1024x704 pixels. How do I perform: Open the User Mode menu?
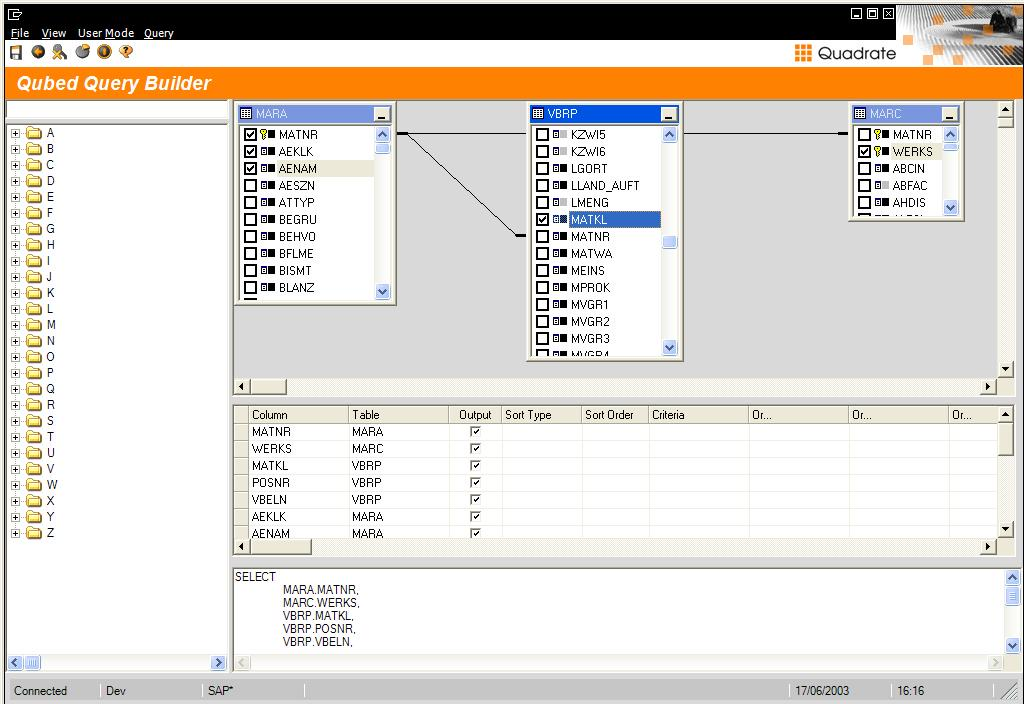[x=105, y=33]
